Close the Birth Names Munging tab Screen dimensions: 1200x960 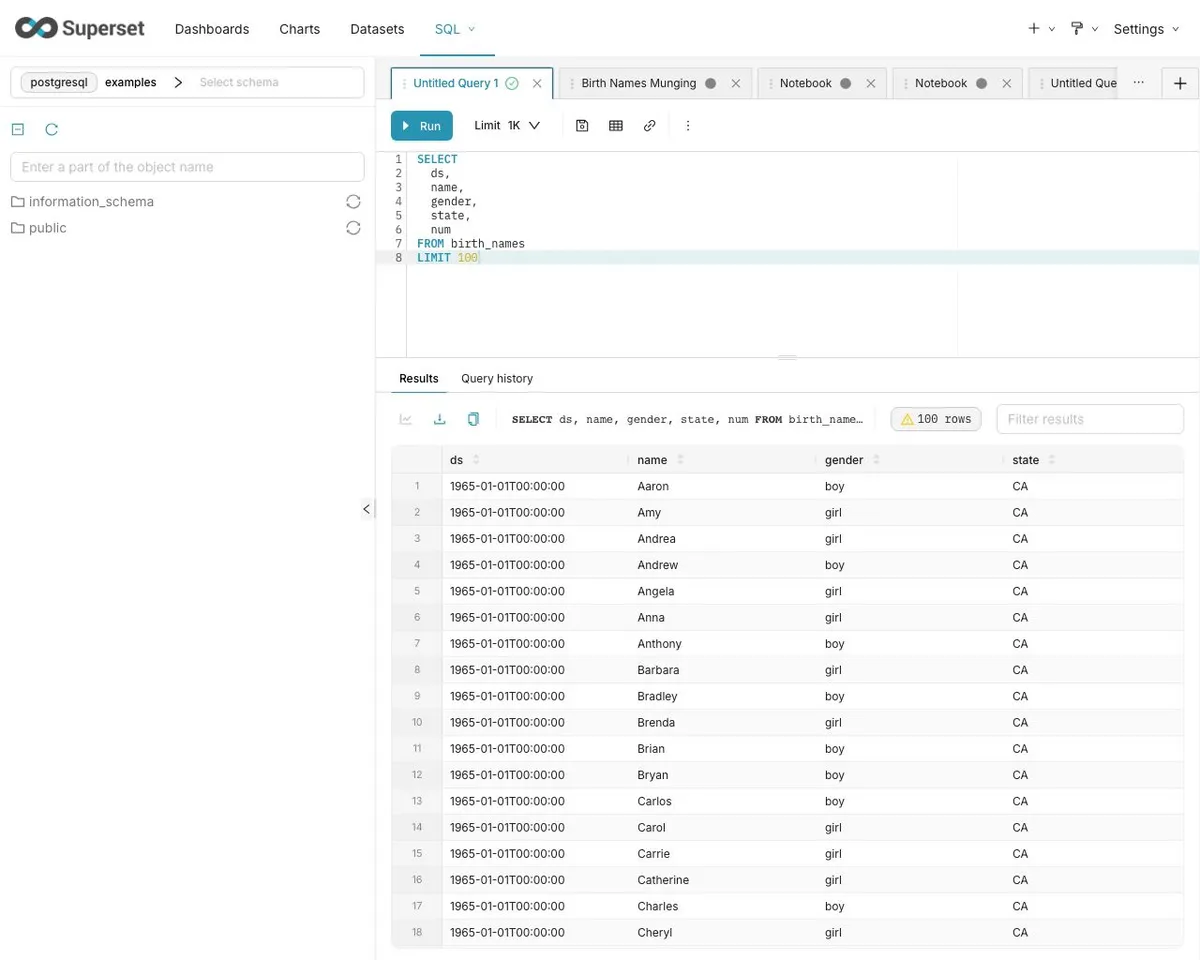tap(736, 83)
